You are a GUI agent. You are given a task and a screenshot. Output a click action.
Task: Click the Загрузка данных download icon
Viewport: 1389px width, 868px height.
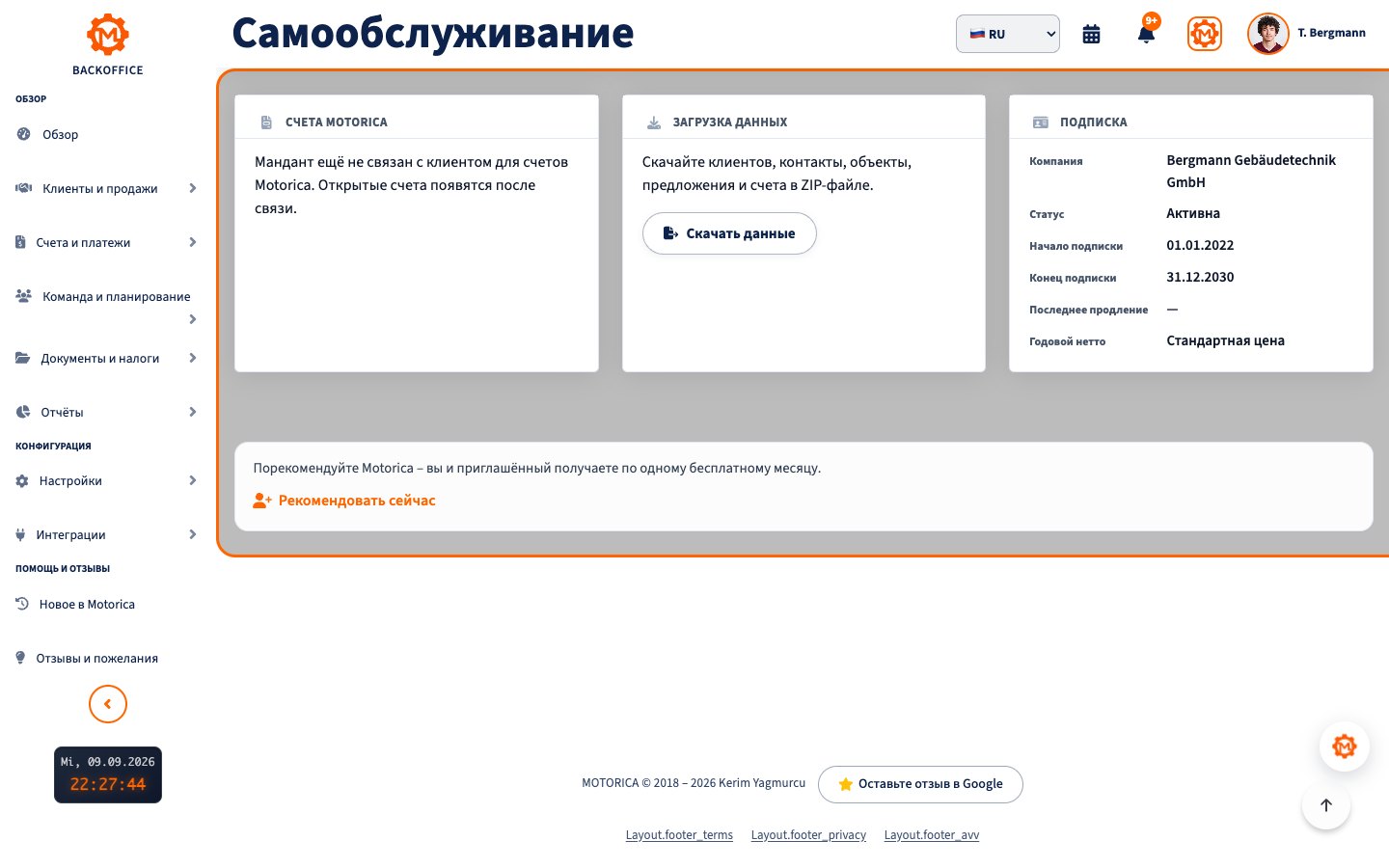(654, 122)
